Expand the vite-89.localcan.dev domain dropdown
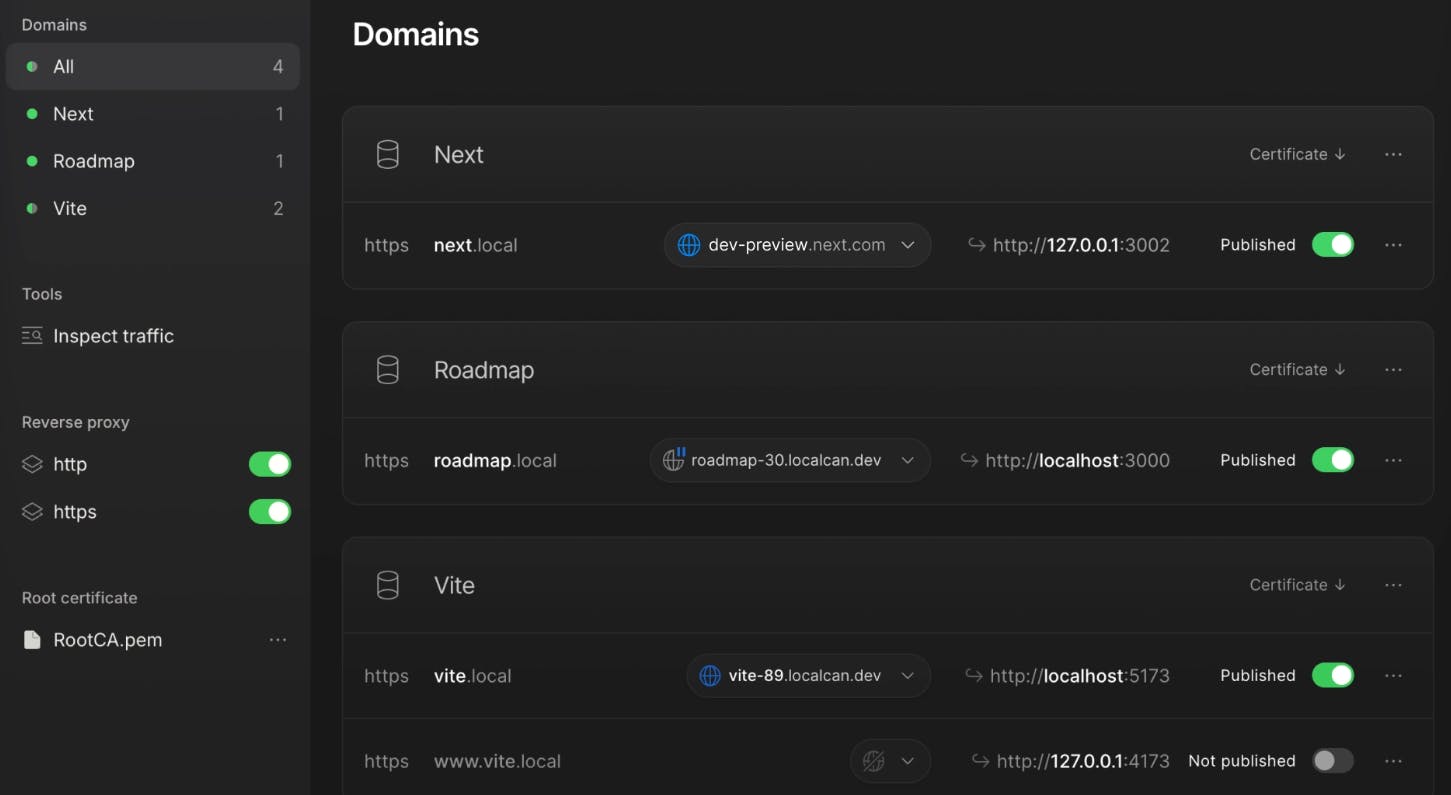The height and width of the screenshot is (795, 1451). pyautogui.click(x=908, y=676)
